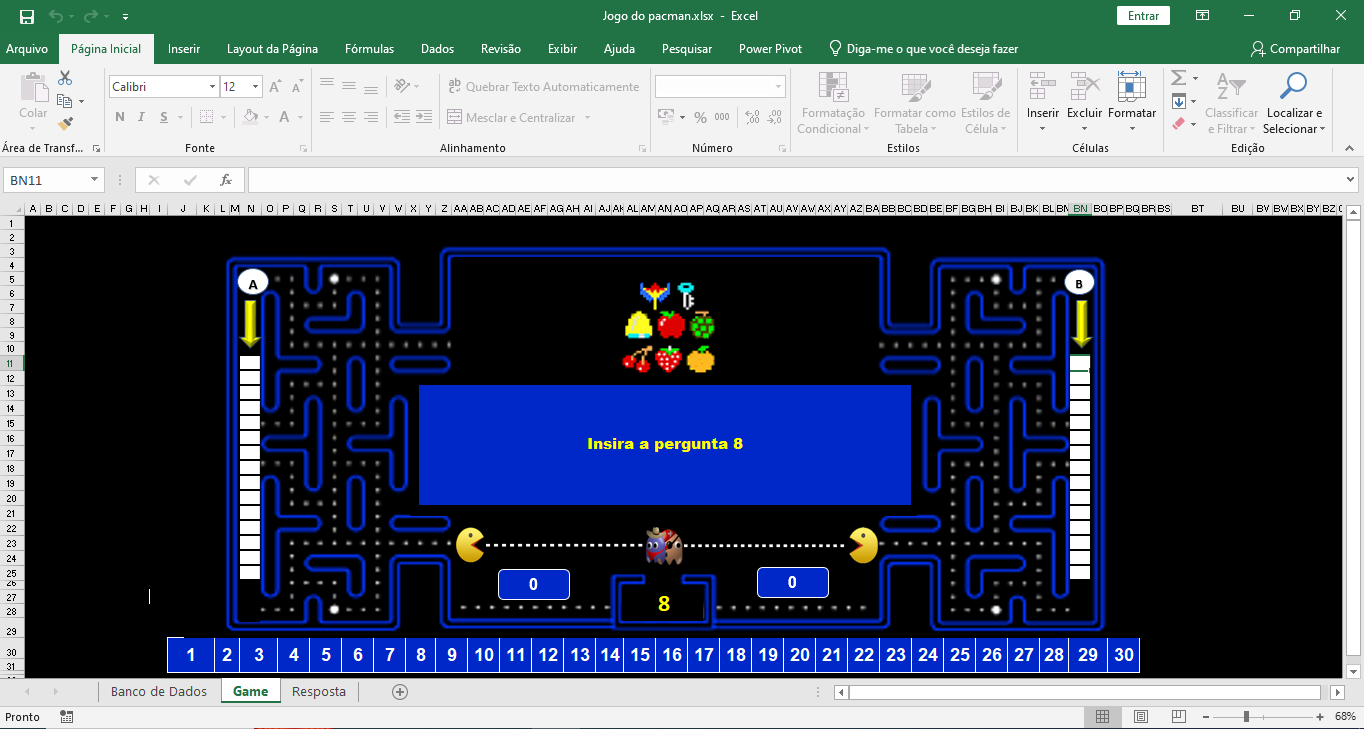1364x729 pixels.
Task: Open the font name dropdown
Action: coord(211,87)
